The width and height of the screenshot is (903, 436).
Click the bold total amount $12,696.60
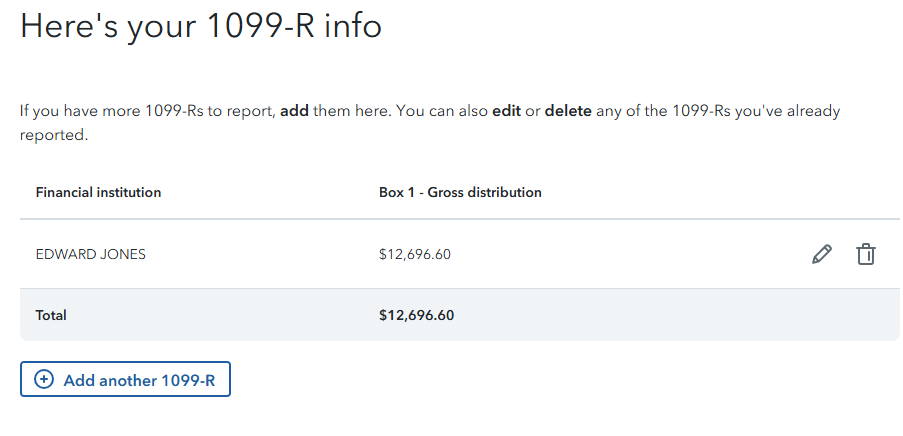pyautogui.click(x=417, y=315)
